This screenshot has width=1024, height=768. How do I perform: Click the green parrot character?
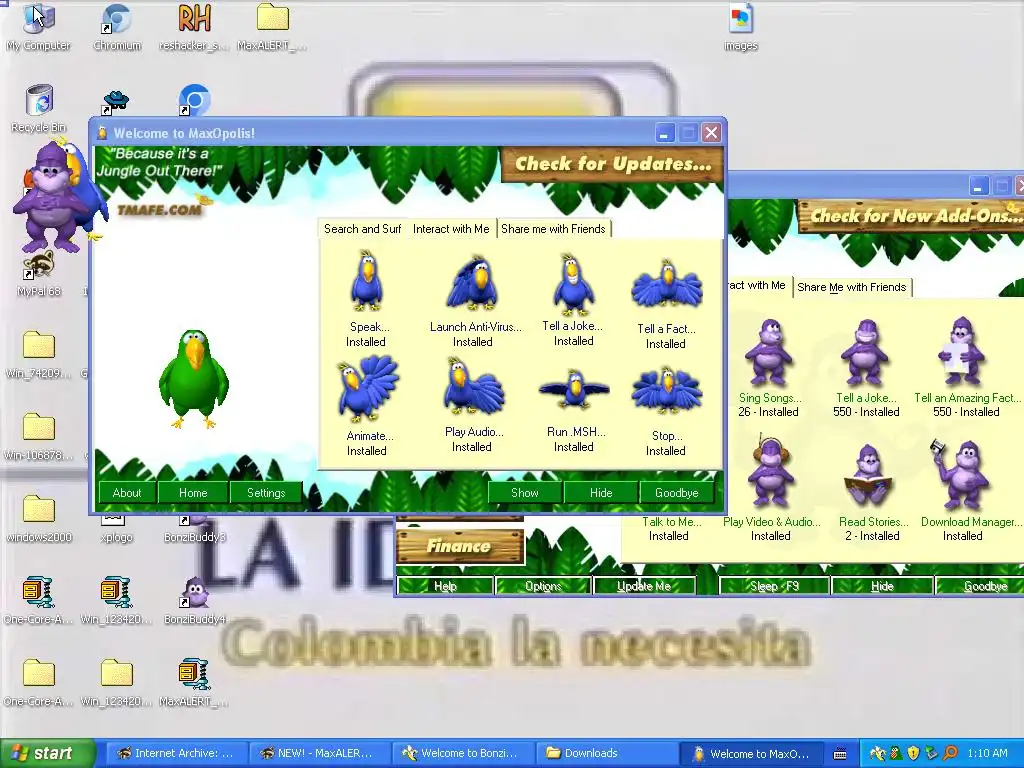tap(194, 379)
